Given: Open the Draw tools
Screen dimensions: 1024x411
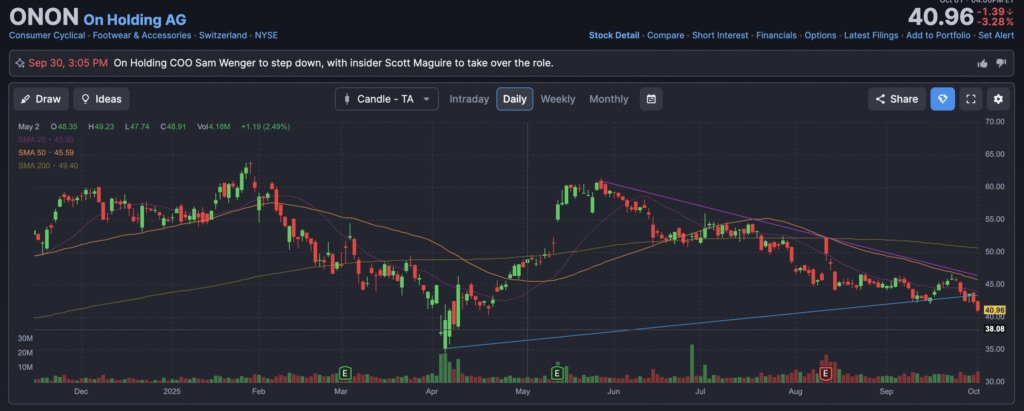Looking at the screenshot, I should point(40,99).
